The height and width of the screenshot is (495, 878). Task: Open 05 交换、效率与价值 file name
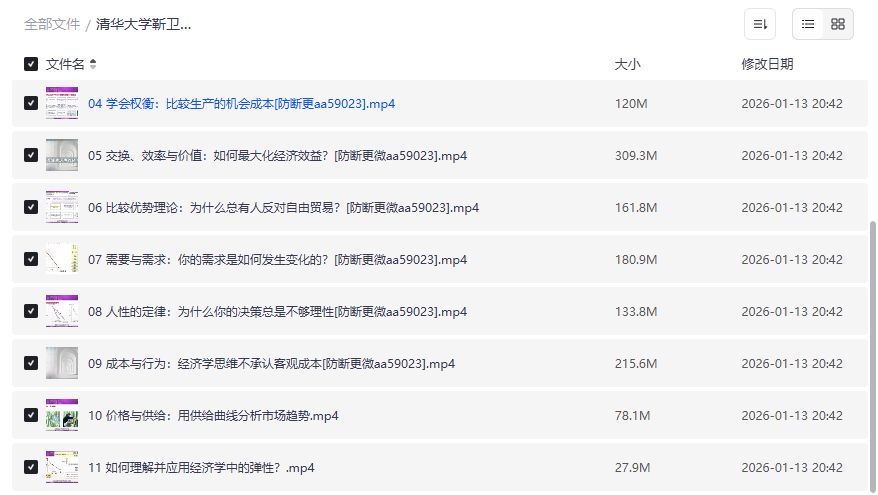point(277,156)
